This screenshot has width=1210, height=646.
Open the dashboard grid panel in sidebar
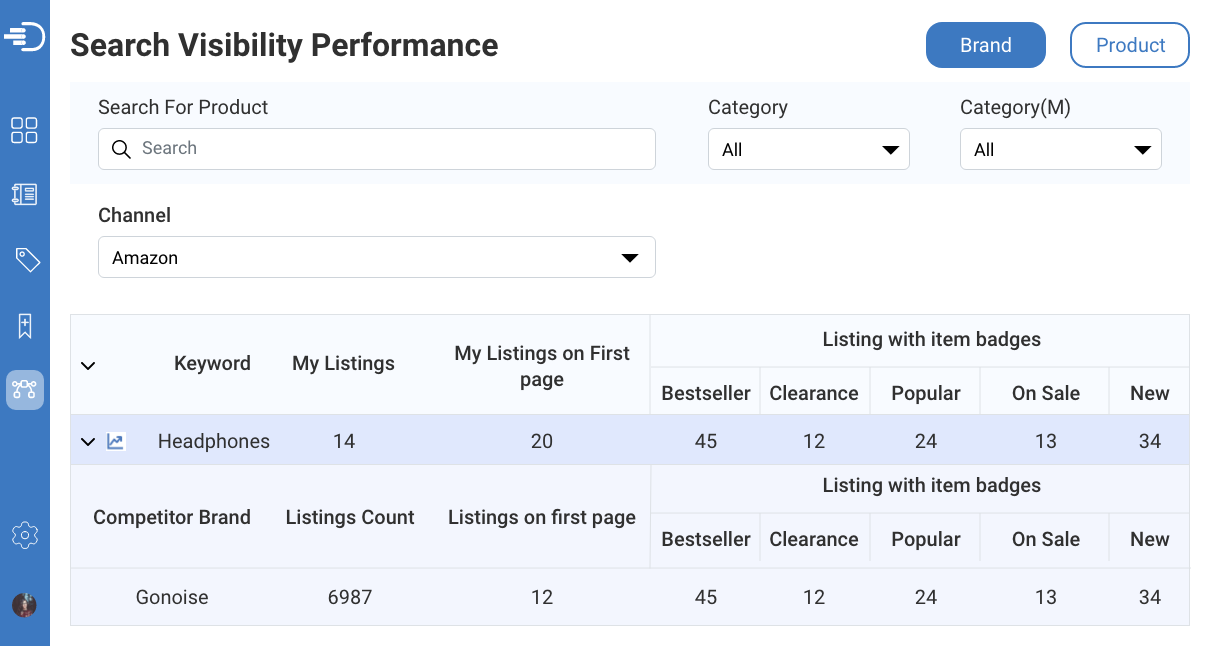(x=24, y=130)
